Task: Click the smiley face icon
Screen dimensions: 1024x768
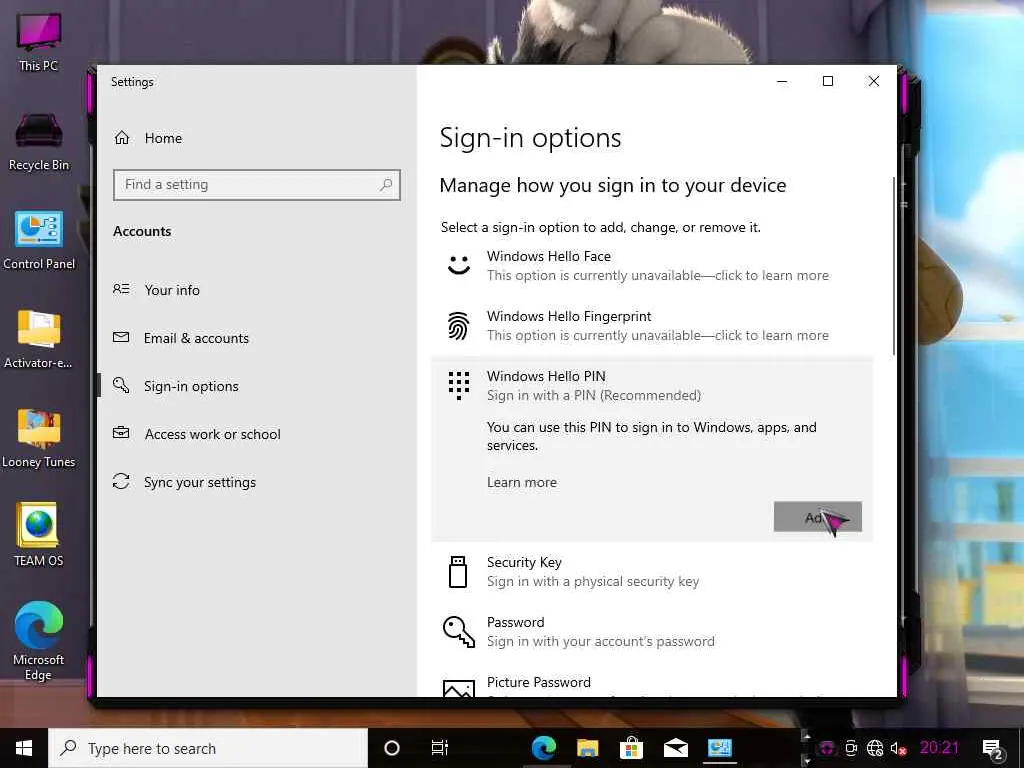Action: point(458,265)
